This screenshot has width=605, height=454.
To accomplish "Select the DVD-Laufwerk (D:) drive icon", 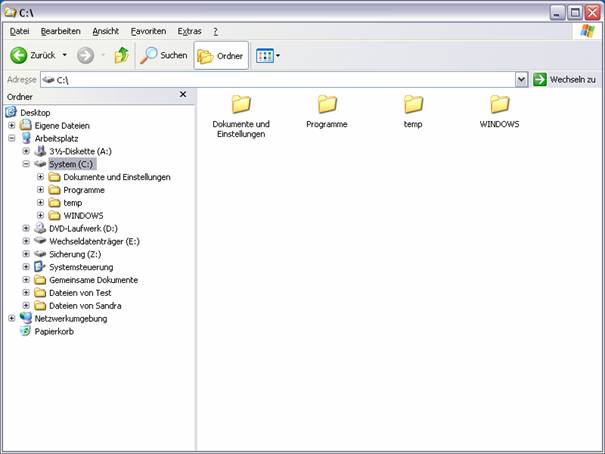I will tap(40, 228).
